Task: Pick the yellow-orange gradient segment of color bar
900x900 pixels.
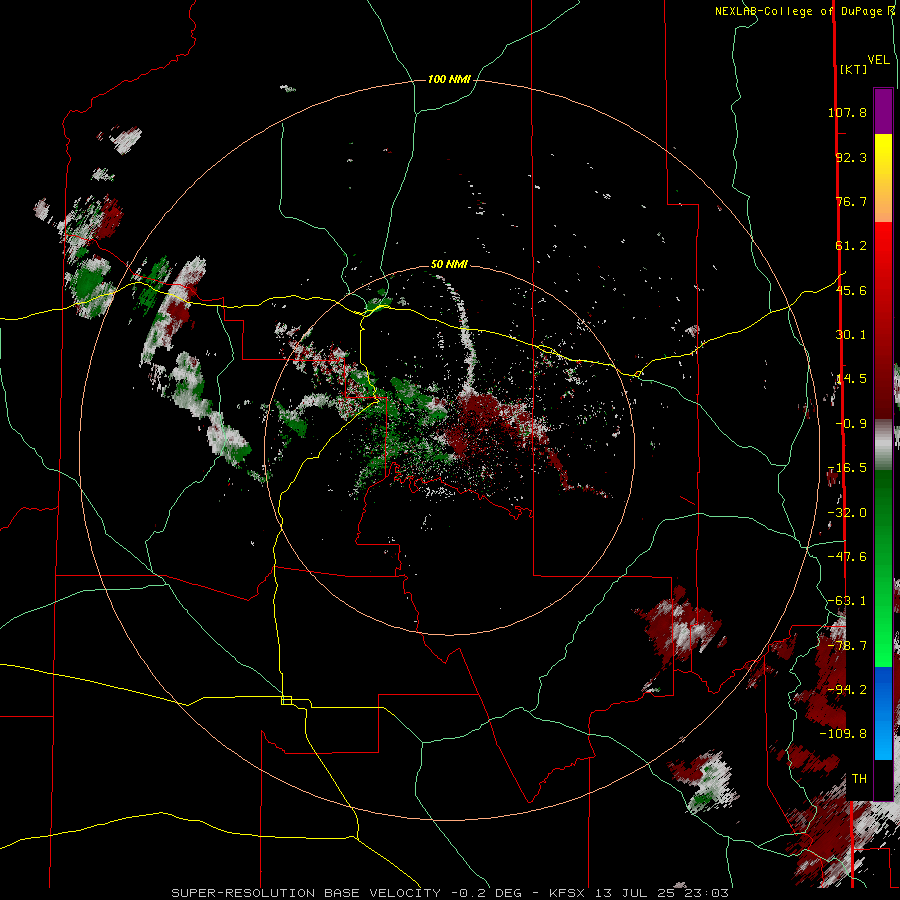Action: (883, 178)
